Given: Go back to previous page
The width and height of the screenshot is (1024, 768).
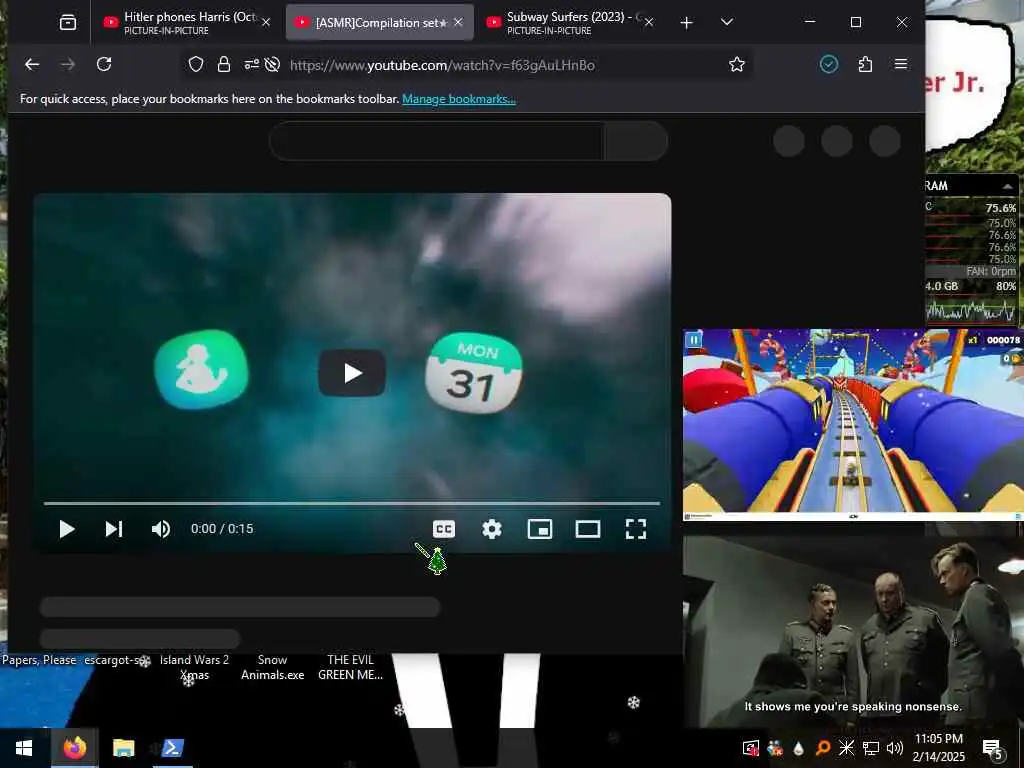Looking at the screenshot, I should tap(32, 64).
